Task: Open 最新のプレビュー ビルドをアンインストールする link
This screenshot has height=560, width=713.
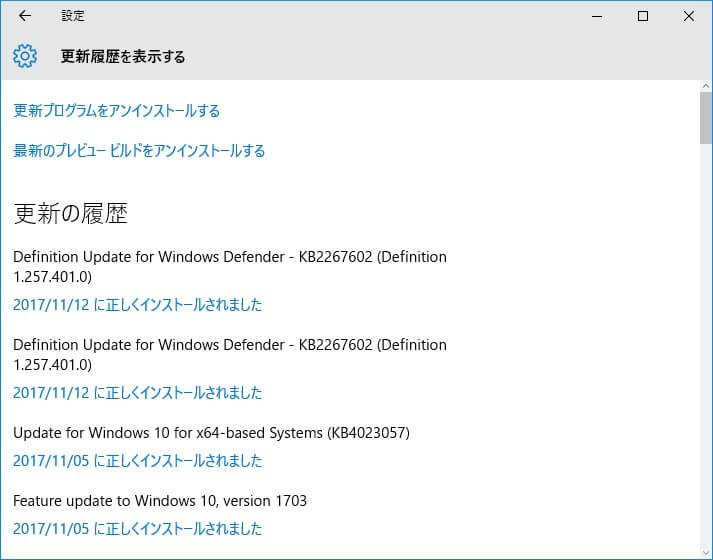Action: pos(139,150)
